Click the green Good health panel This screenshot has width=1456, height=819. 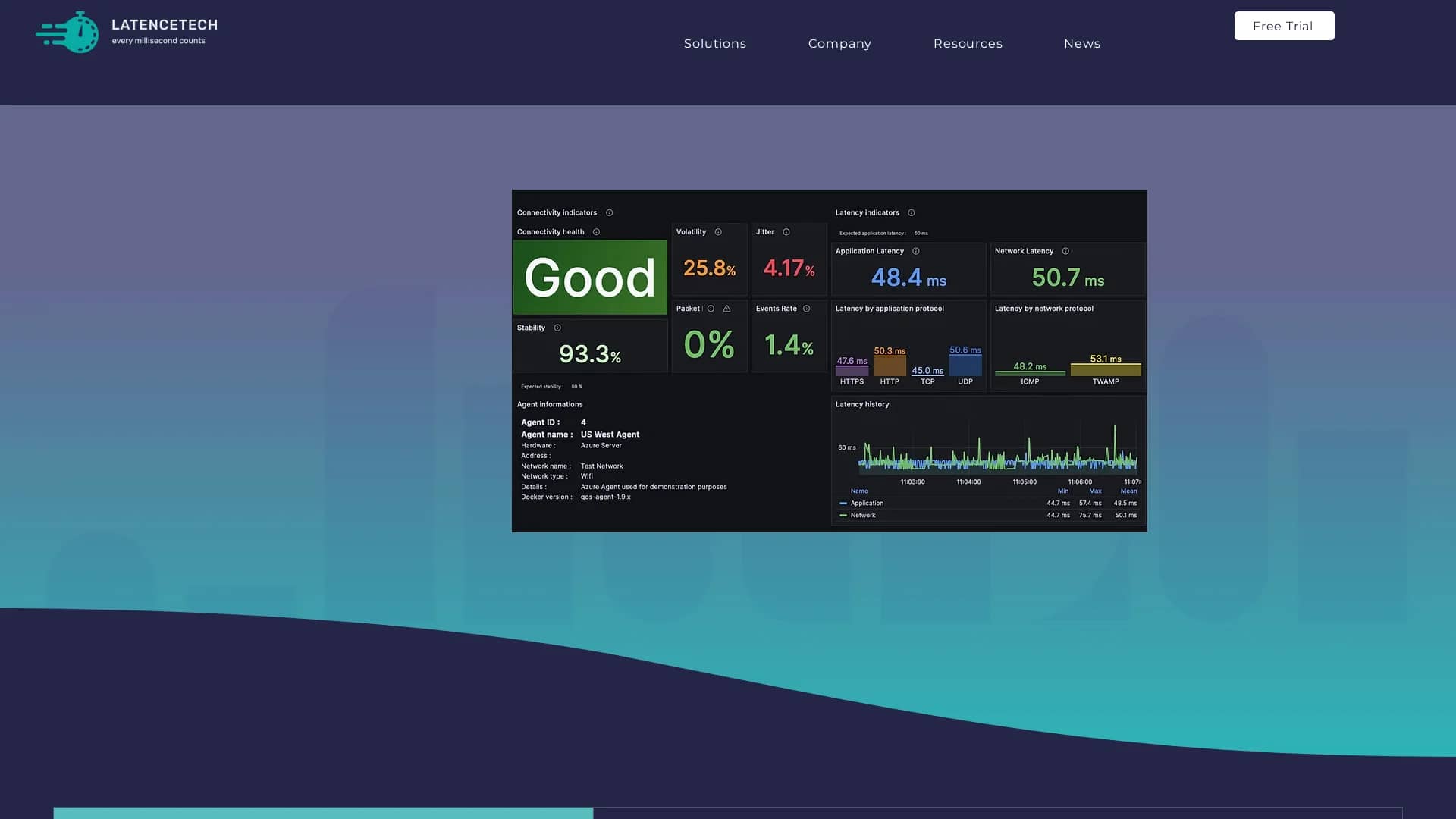pos(590,278)
